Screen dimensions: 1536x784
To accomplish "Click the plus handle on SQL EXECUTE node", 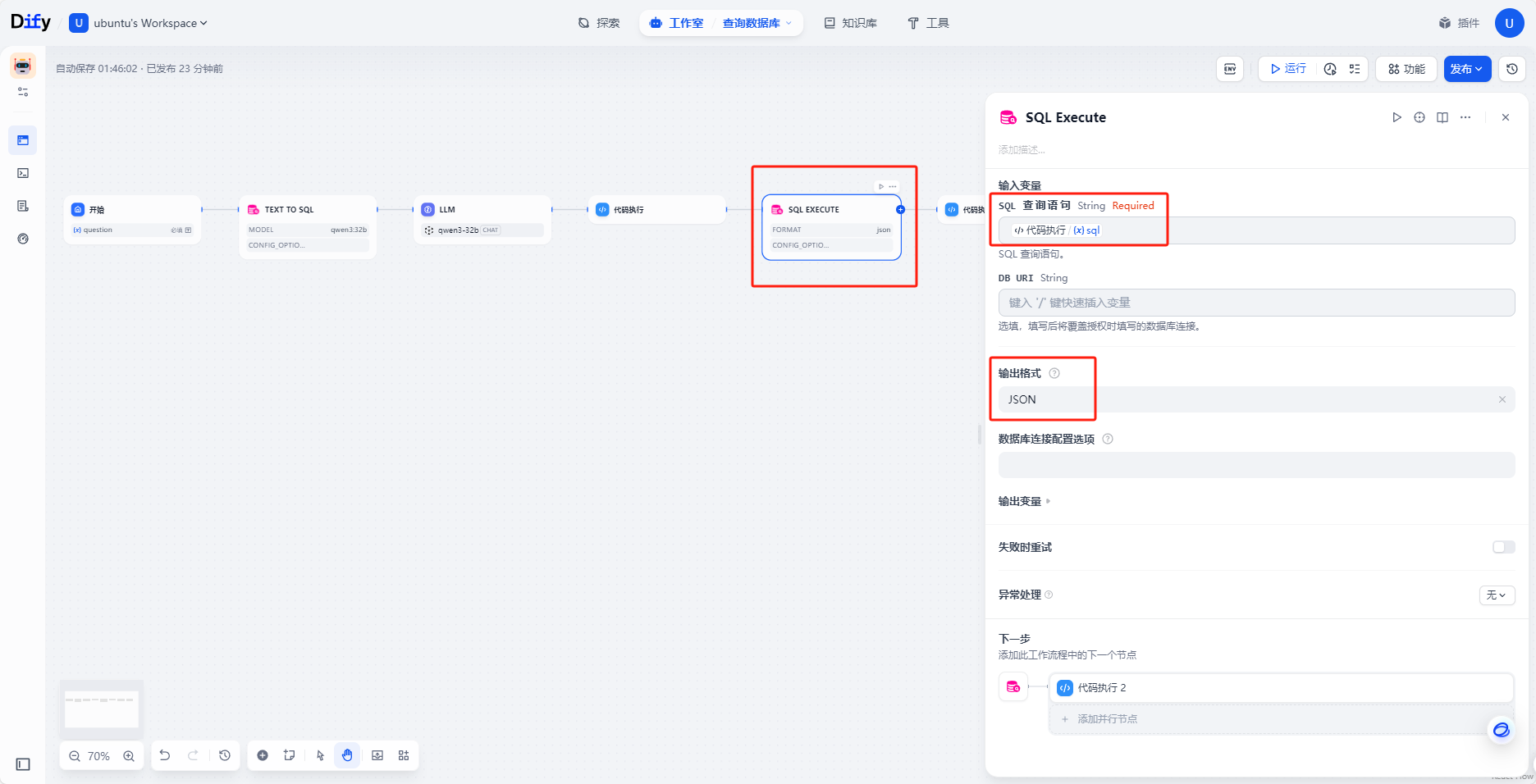I will point(900,210).
